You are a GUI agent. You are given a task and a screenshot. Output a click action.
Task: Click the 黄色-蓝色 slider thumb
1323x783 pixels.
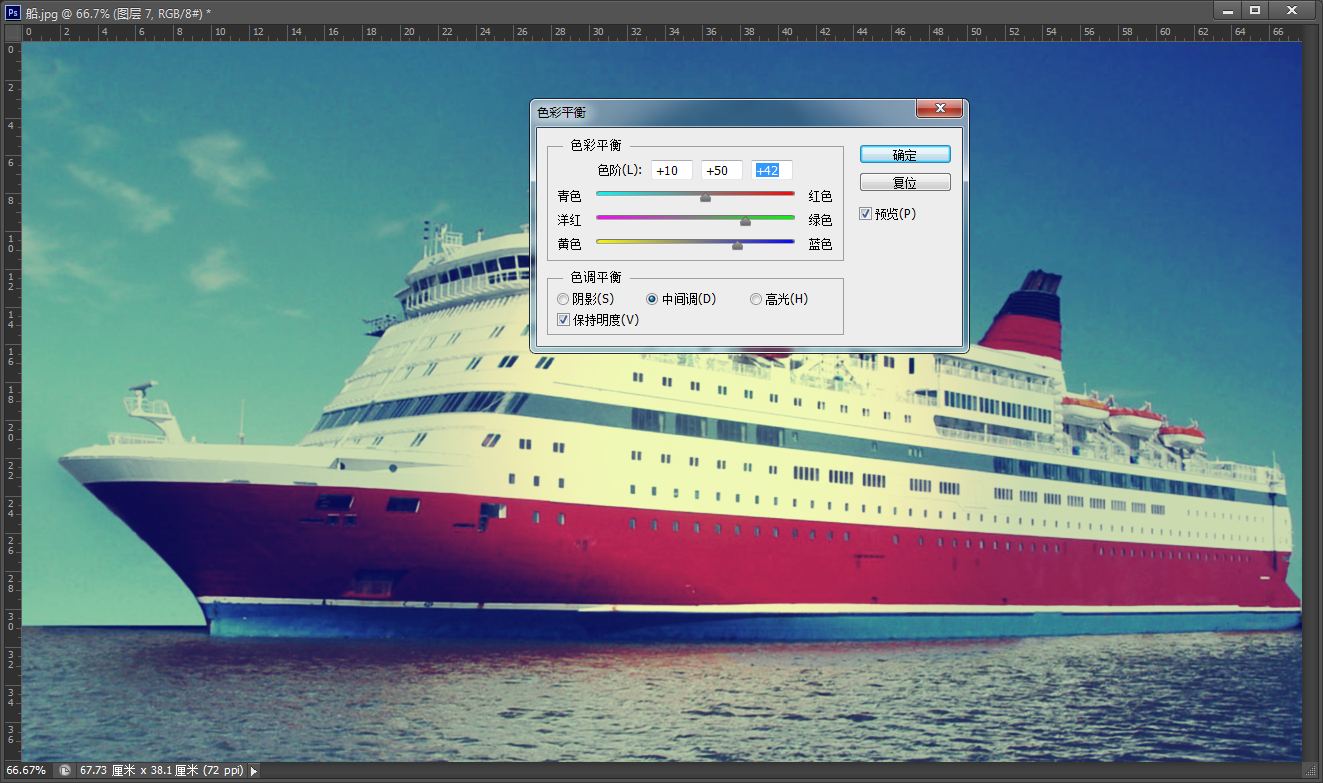(x=737, y=245)
